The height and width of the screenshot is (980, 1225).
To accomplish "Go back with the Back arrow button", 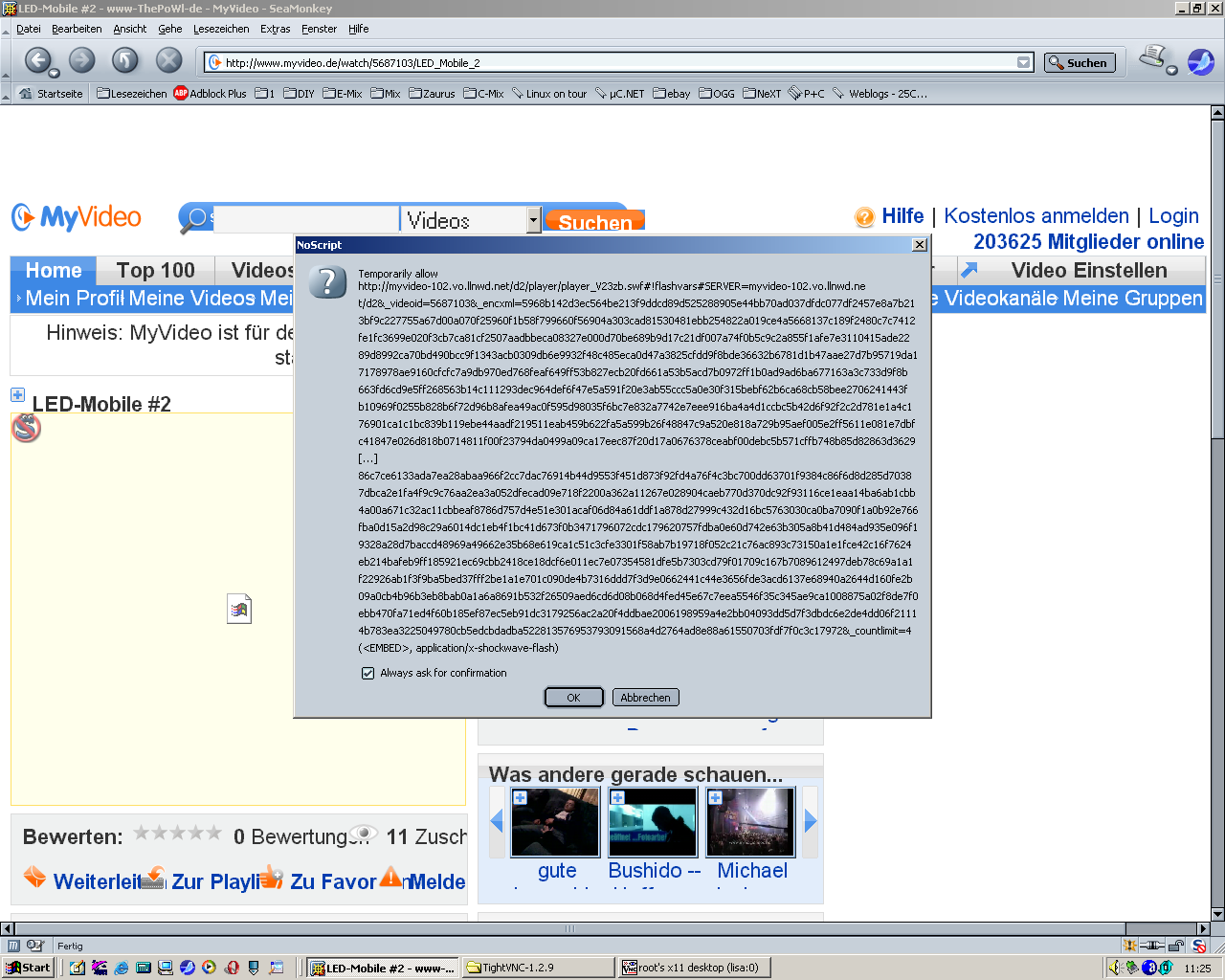I will (36, 60).
